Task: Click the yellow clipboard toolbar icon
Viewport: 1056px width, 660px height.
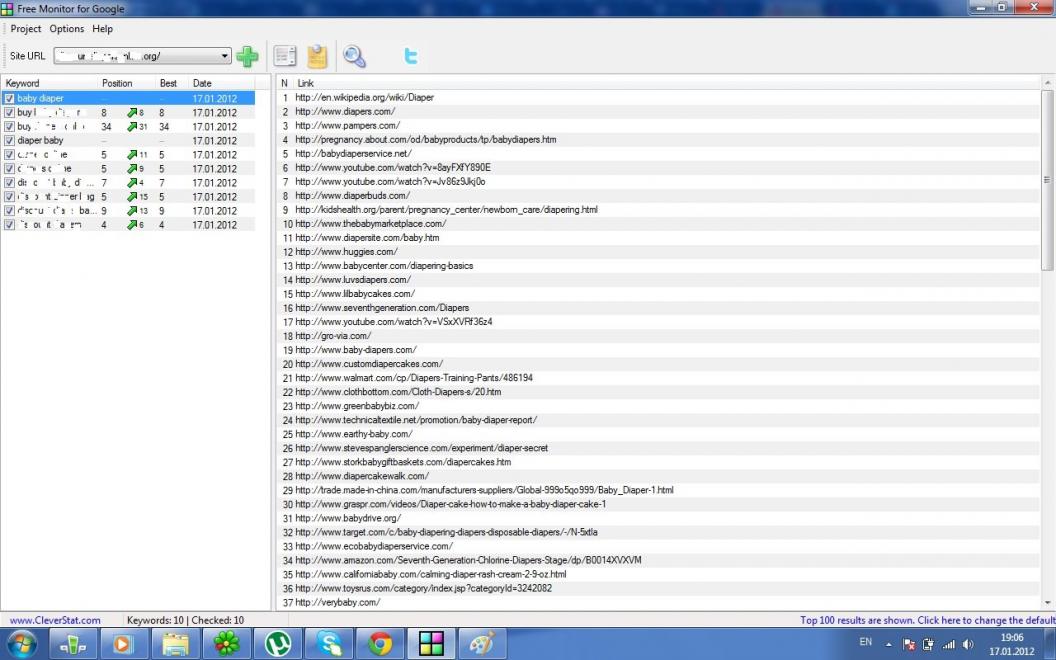Action: point(317,57)
